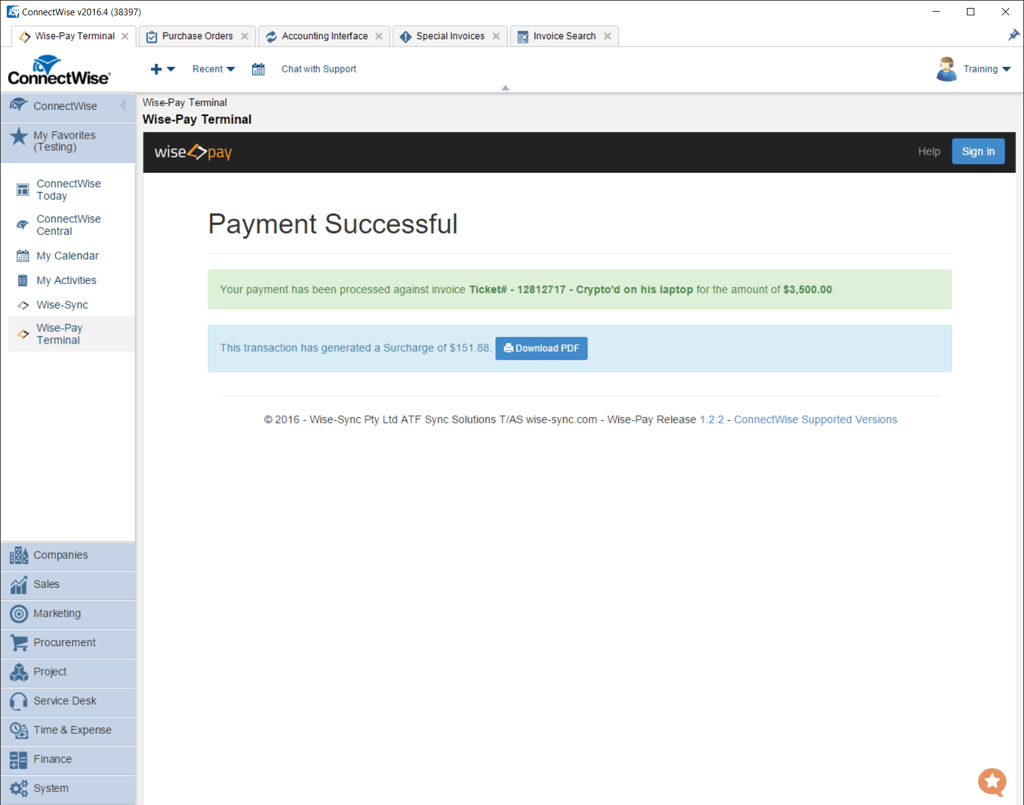
Task: Click the Wise-Sync sidebar icon
Action: point(23,305)
